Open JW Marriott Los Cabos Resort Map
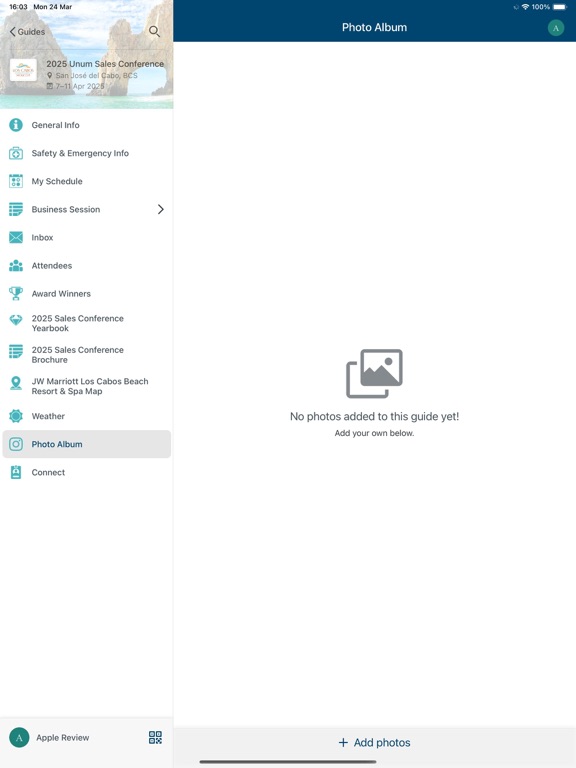The height and width of the screenshot is (768, 576). point(86,386)
